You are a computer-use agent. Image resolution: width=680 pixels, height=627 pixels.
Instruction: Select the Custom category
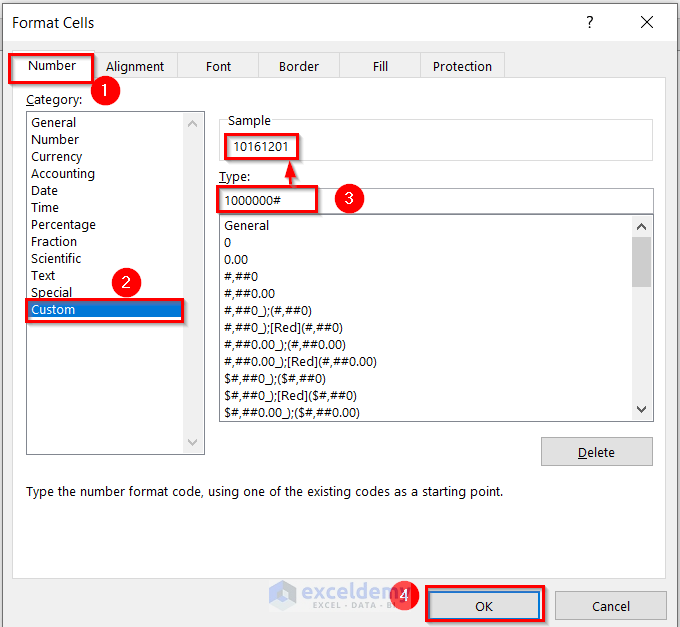coord(105,310)
